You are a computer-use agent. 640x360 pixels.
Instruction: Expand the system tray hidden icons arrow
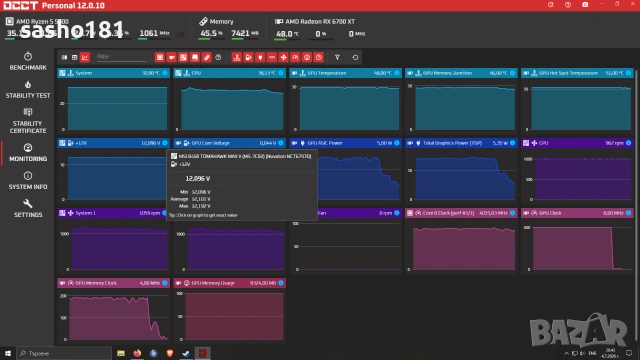[x=566, y=353]
